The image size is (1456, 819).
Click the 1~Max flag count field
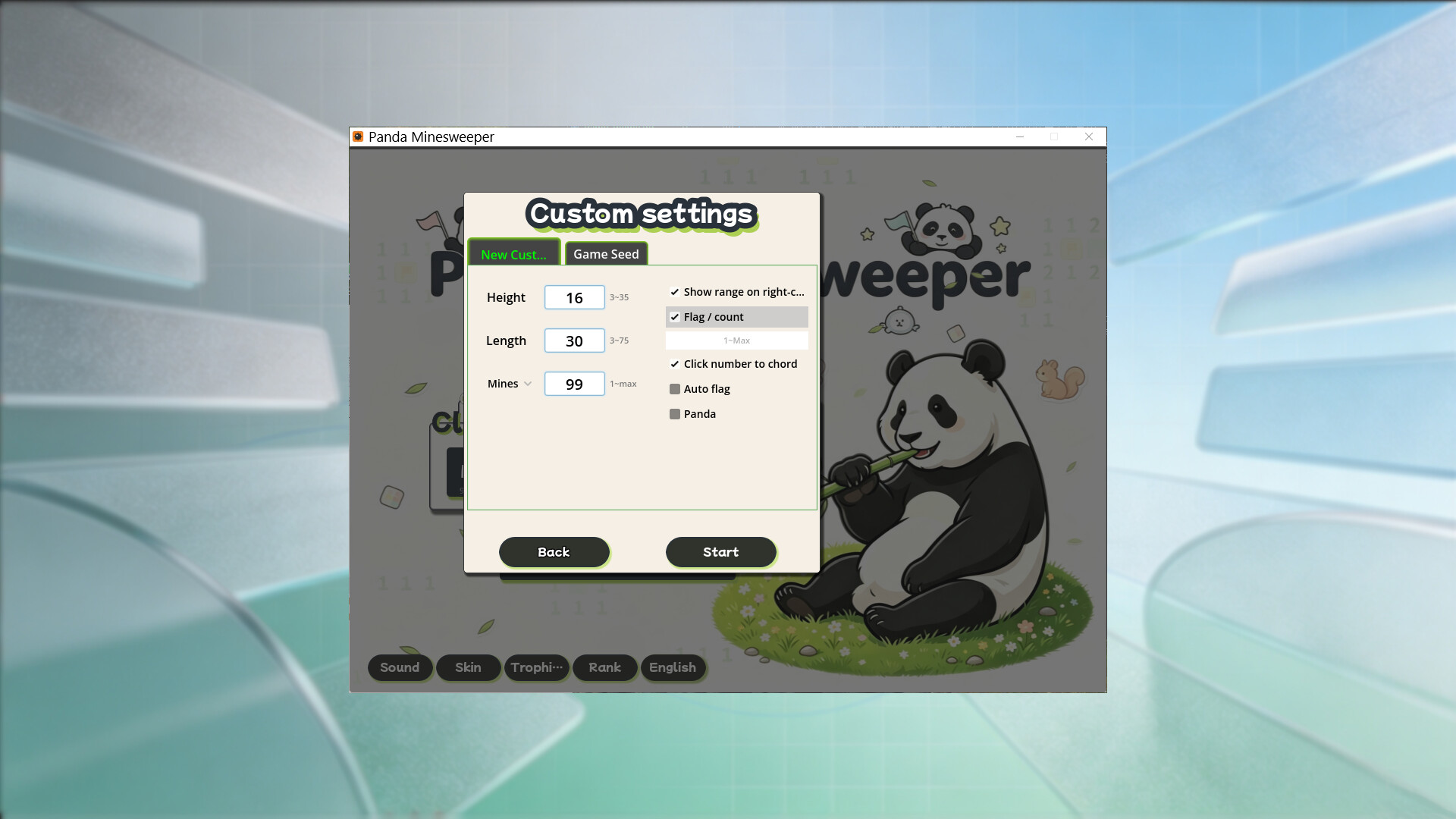736,340
